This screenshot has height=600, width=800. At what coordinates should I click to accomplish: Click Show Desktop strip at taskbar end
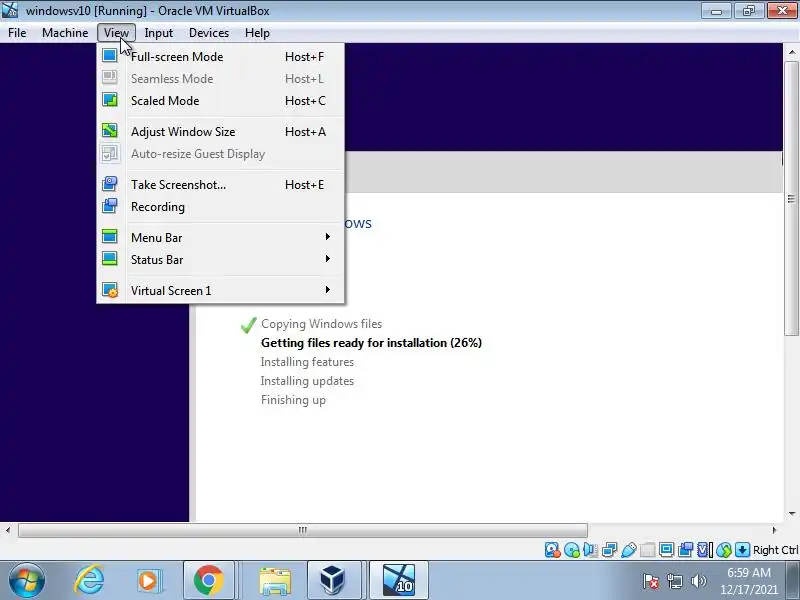tap(795, 581)
